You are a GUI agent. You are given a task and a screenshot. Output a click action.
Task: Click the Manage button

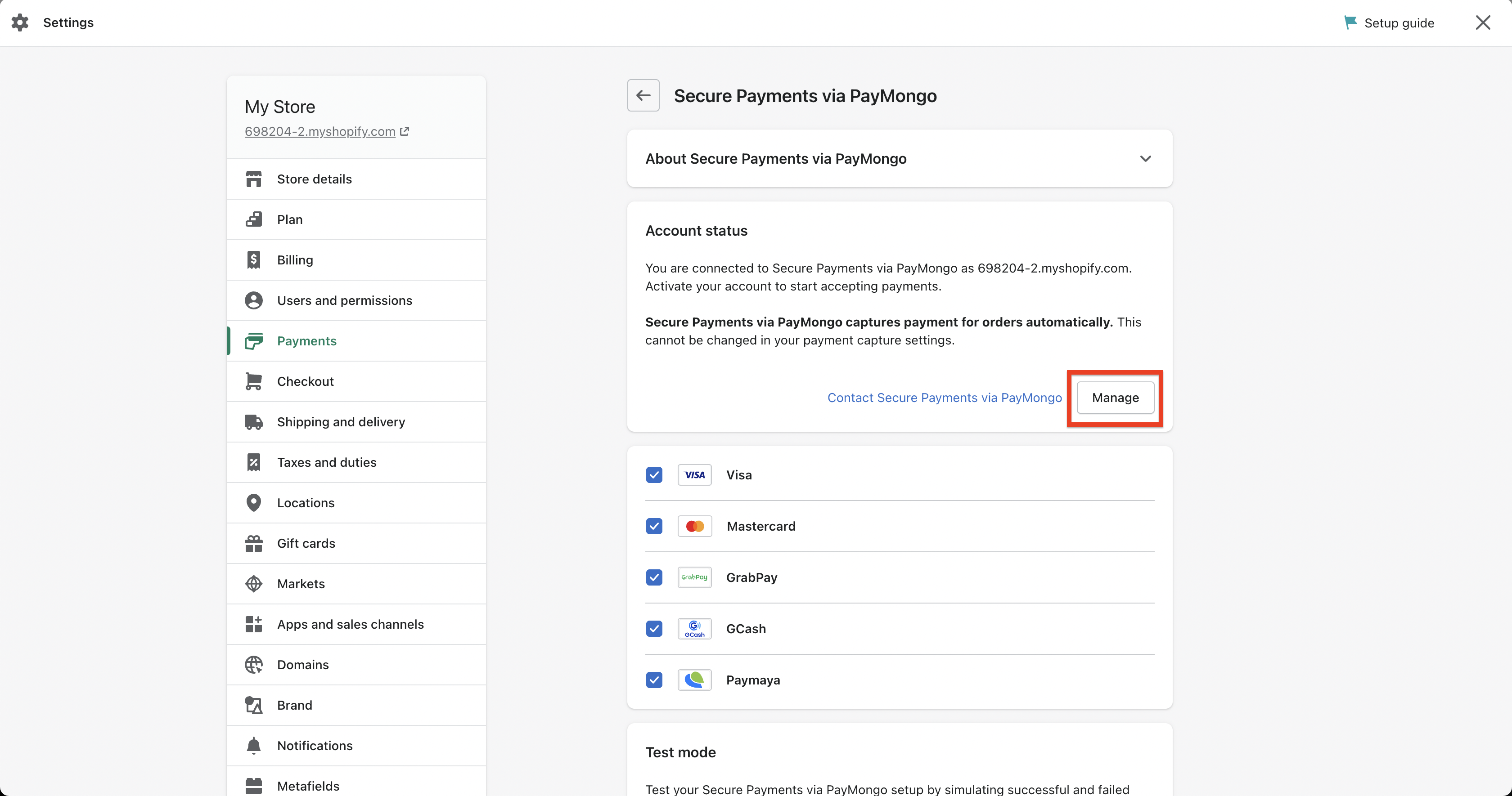(1115, 398)
